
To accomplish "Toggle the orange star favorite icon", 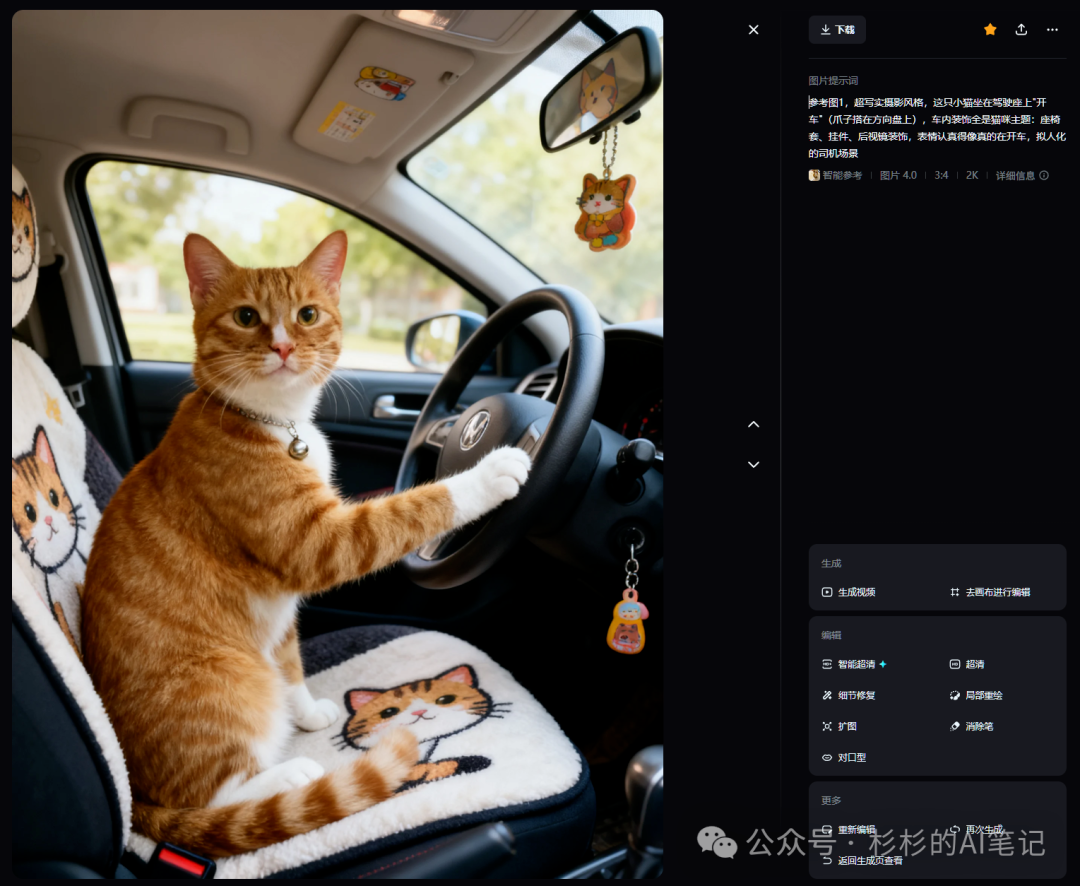I will (990, 30).
